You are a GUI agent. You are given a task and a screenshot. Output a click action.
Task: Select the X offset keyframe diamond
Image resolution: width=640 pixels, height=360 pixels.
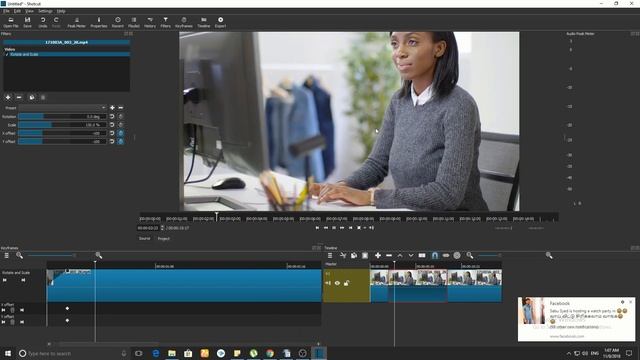(67, 309)
